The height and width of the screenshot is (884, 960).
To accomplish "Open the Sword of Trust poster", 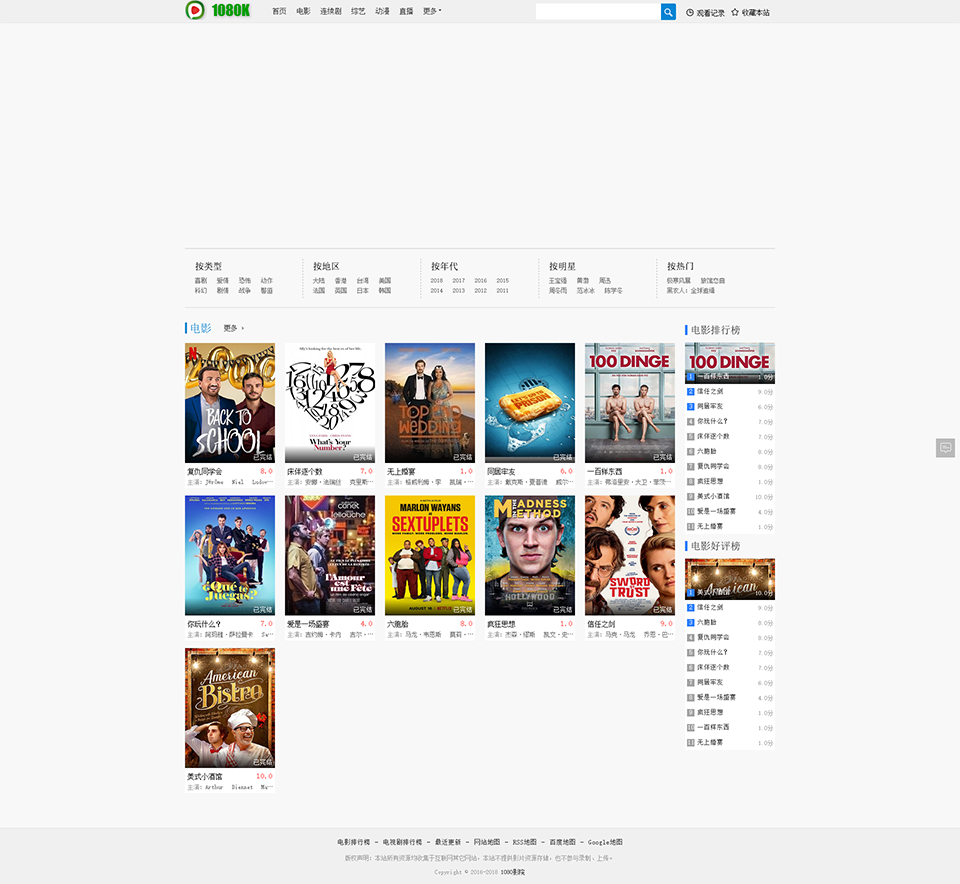I will tap(630, 555).
